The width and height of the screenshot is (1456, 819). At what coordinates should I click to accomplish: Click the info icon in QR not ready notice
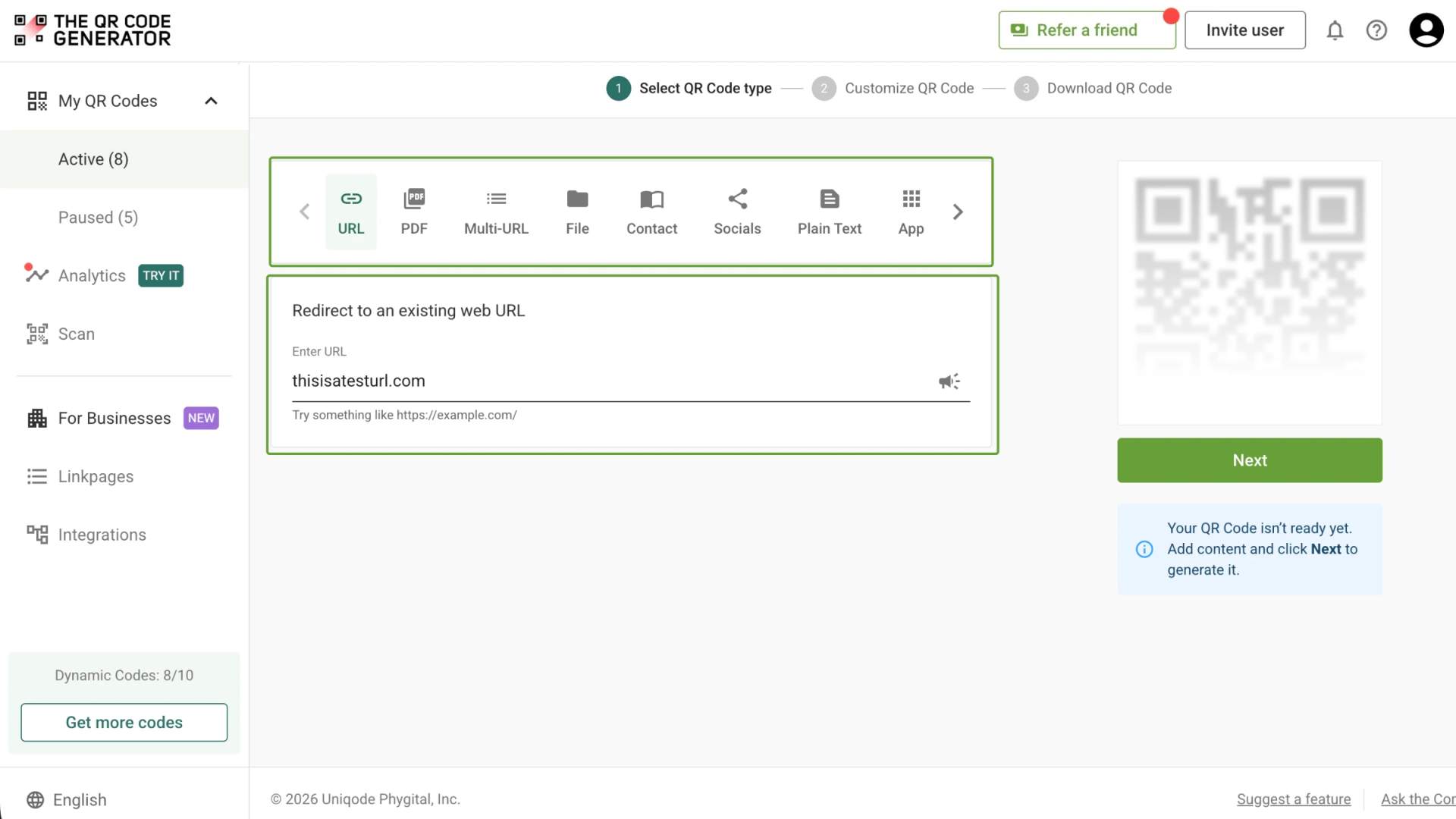coord(1144,549)
